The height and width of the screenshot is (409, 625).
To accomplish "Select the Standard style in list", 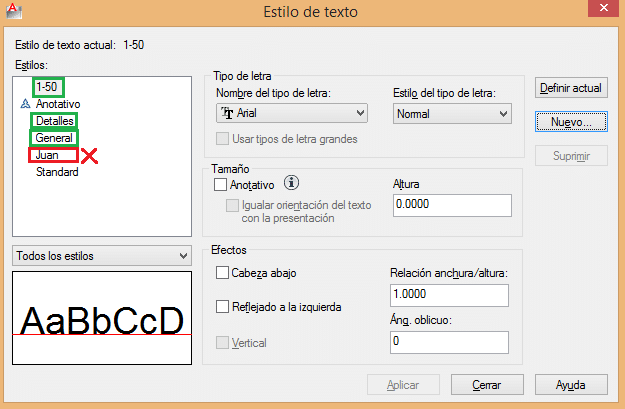I will 57,172.
